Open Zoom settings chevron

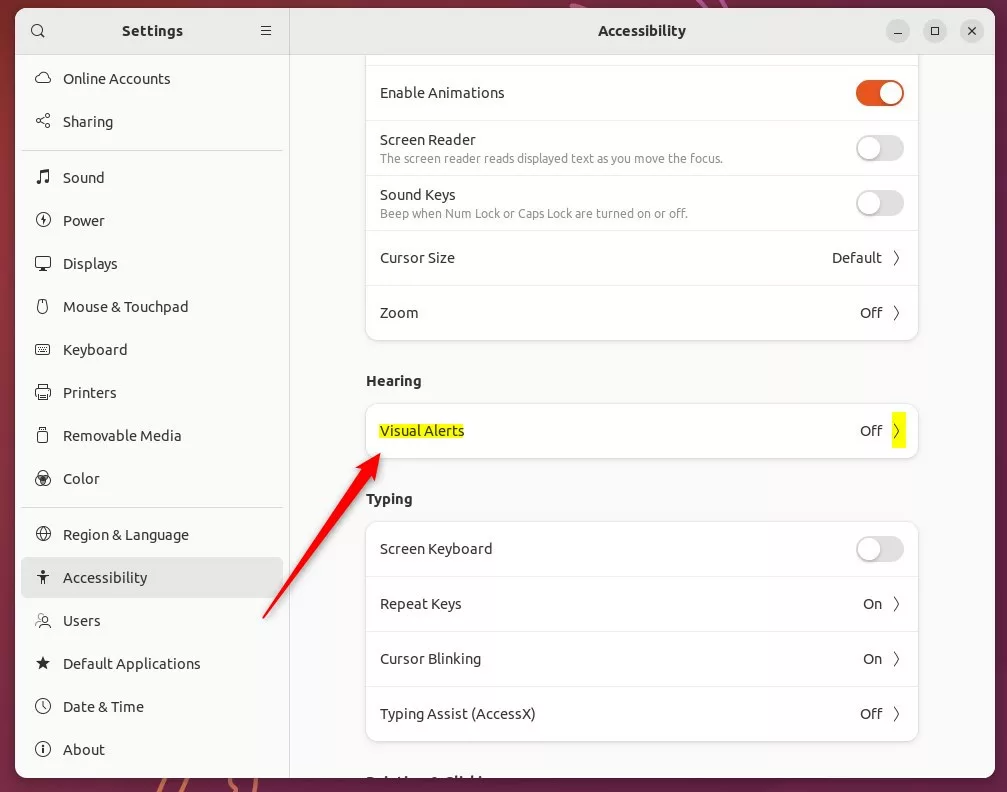[x=897, y=313]
